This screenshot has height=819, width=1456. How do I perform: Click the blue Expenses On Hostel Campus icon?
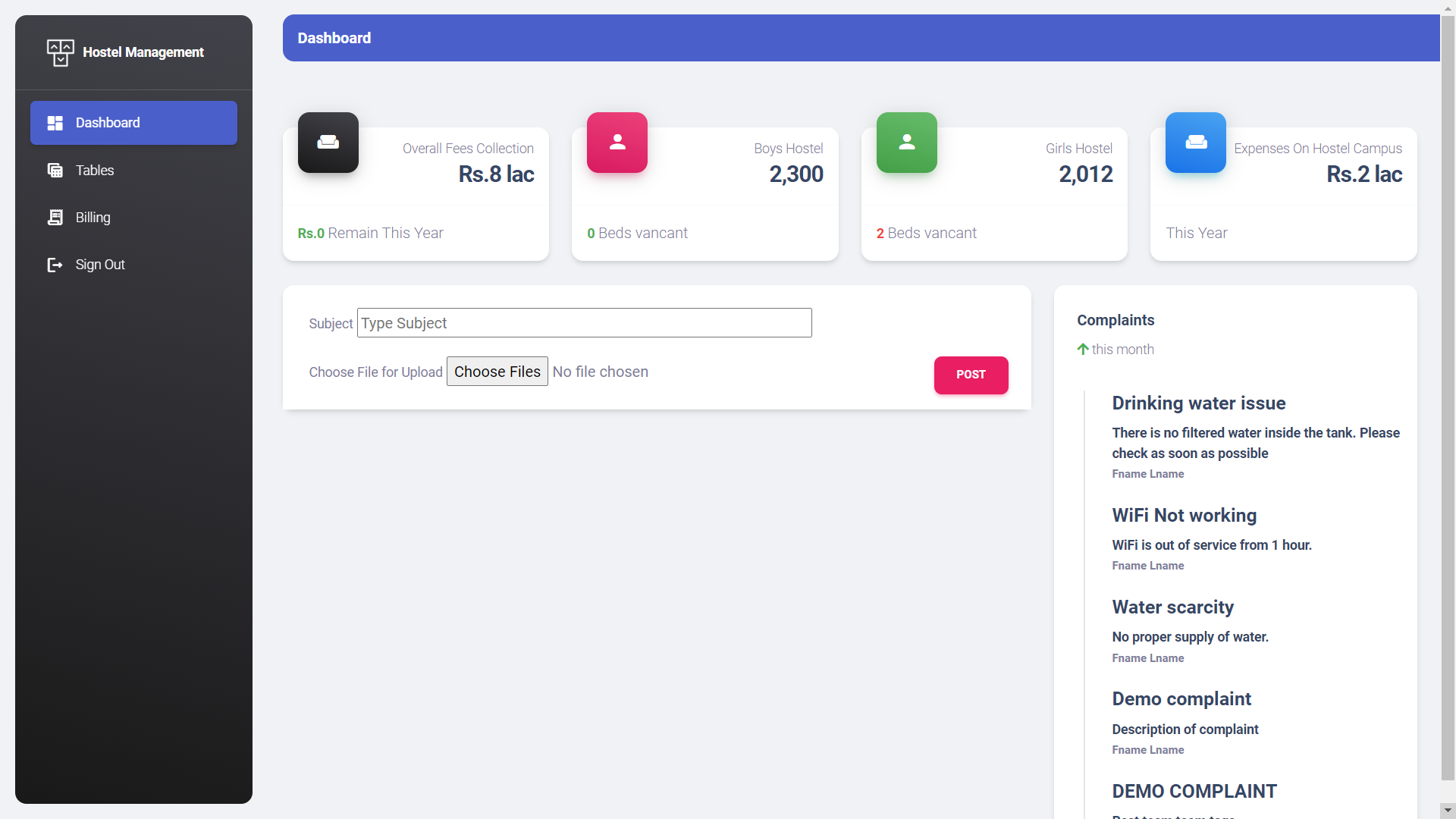pos(1195,143)
